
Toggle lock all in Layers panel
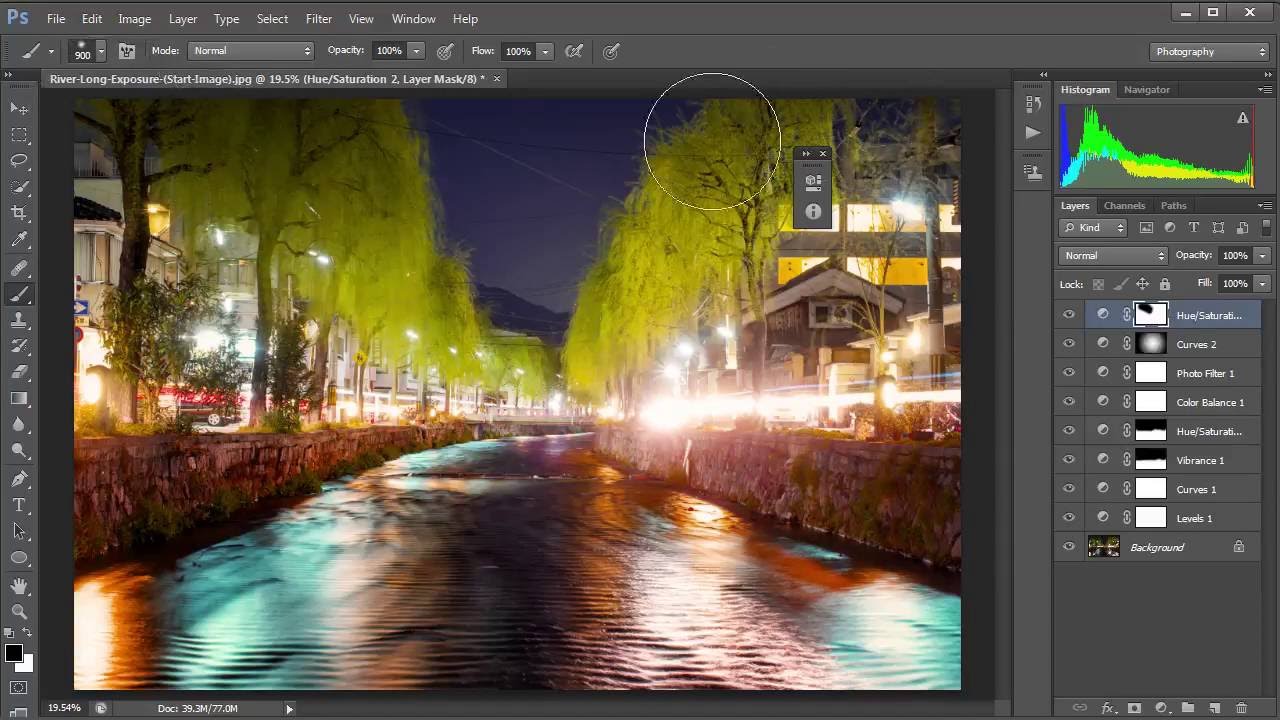point(1164,284)
